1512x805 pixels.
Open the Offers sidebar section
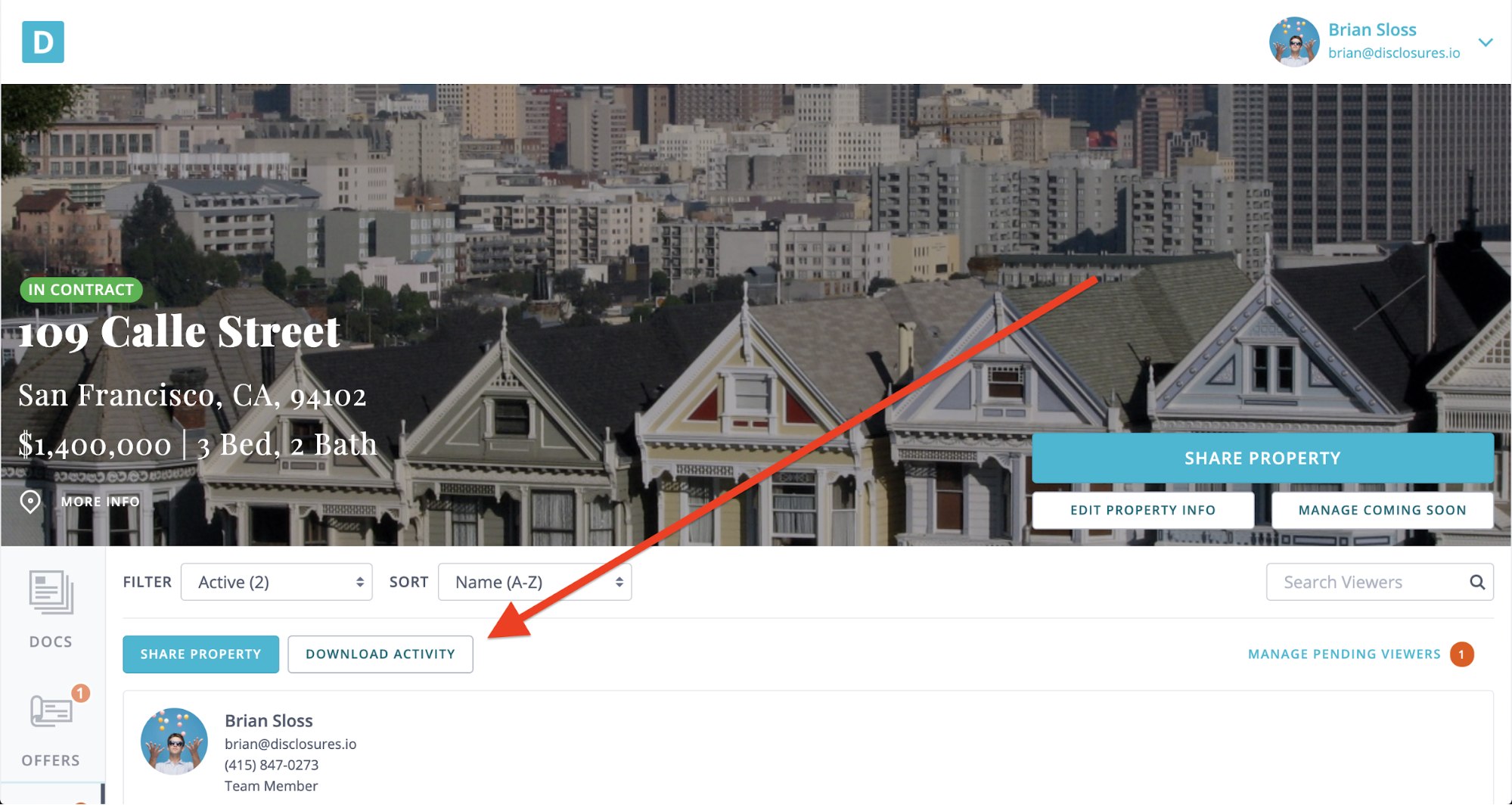[51, 728]
